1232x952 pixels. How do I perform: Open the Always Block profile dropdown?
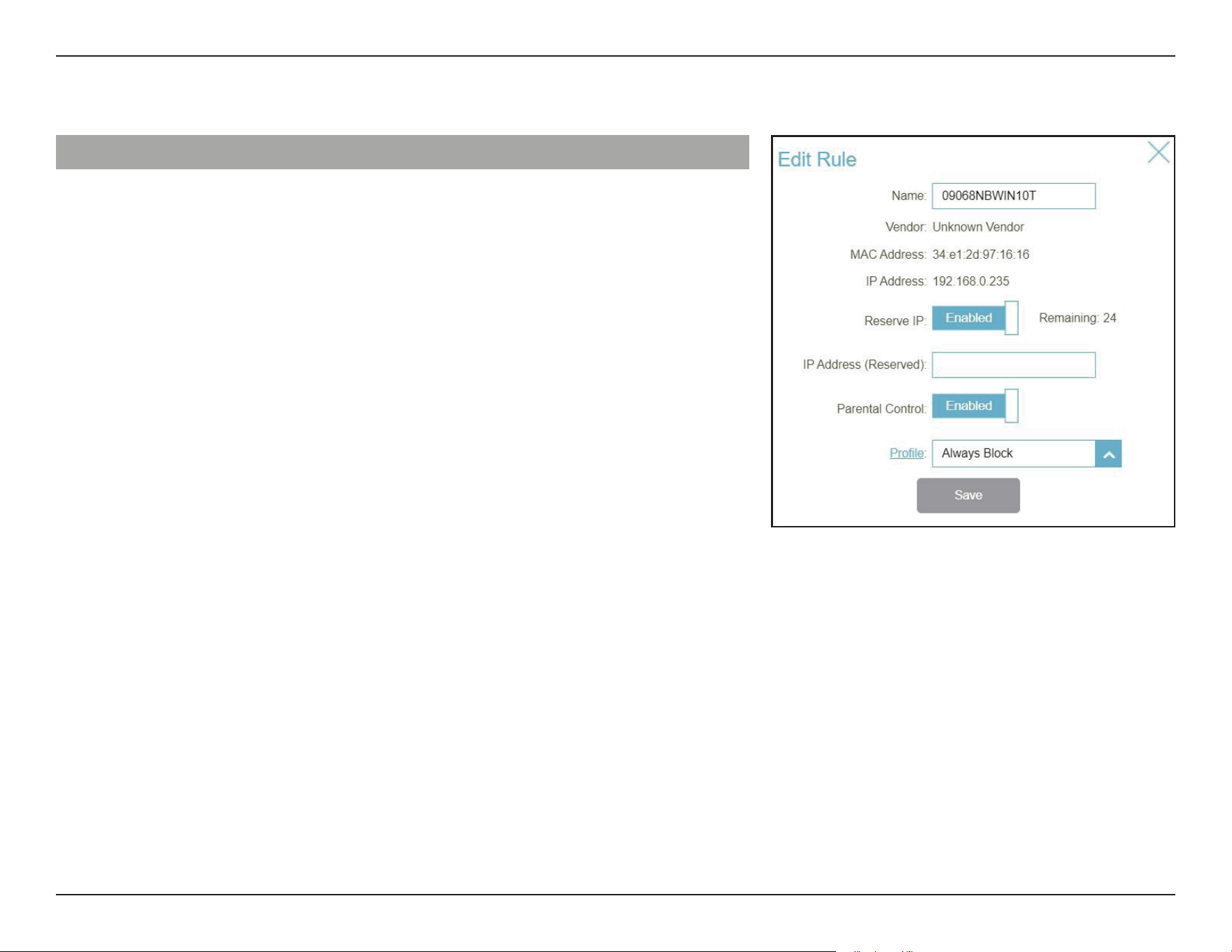click(x=1026, y=453)
